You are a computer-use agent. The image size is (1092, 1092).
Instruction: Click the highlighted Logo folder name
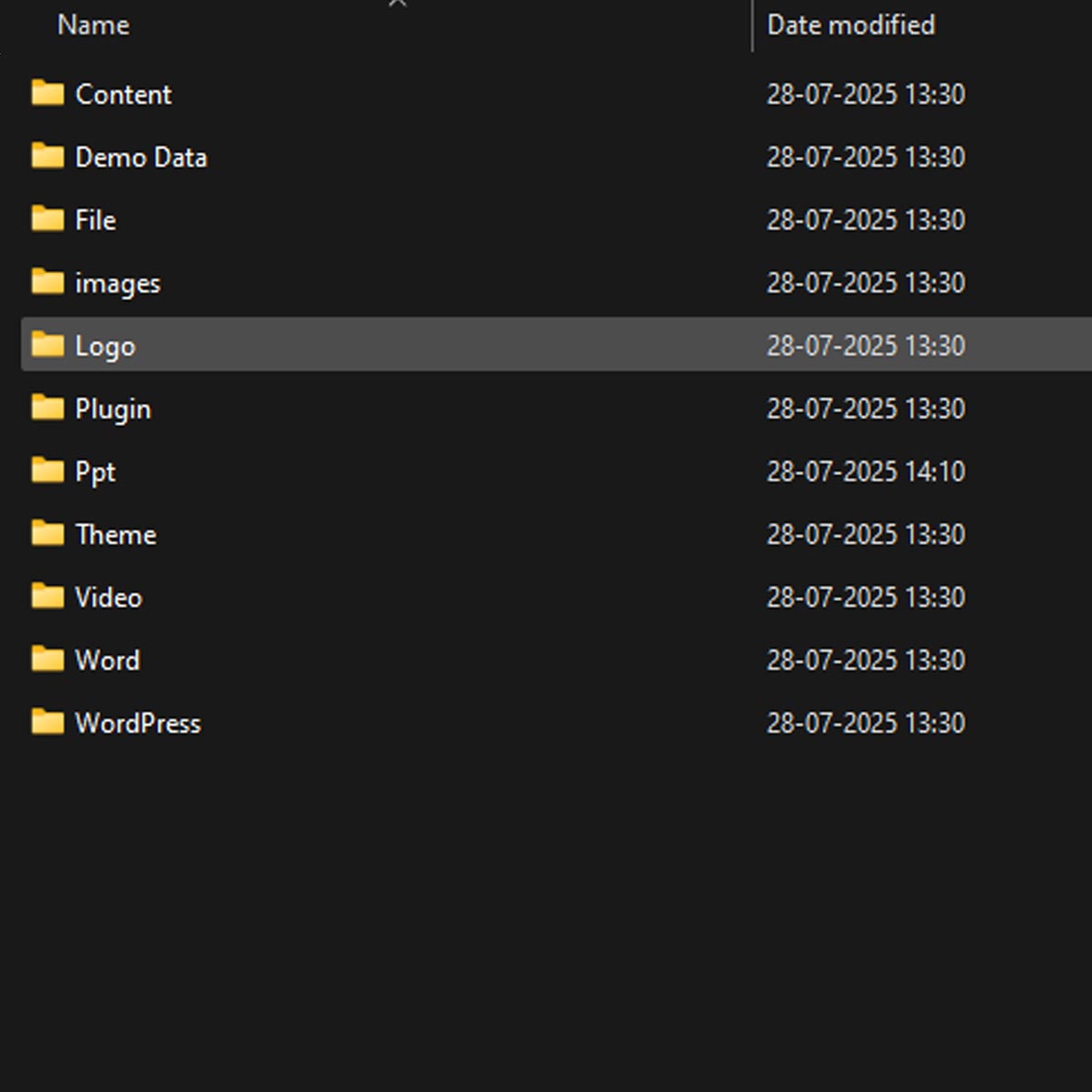pyautogui.click(x=105, y=346)
